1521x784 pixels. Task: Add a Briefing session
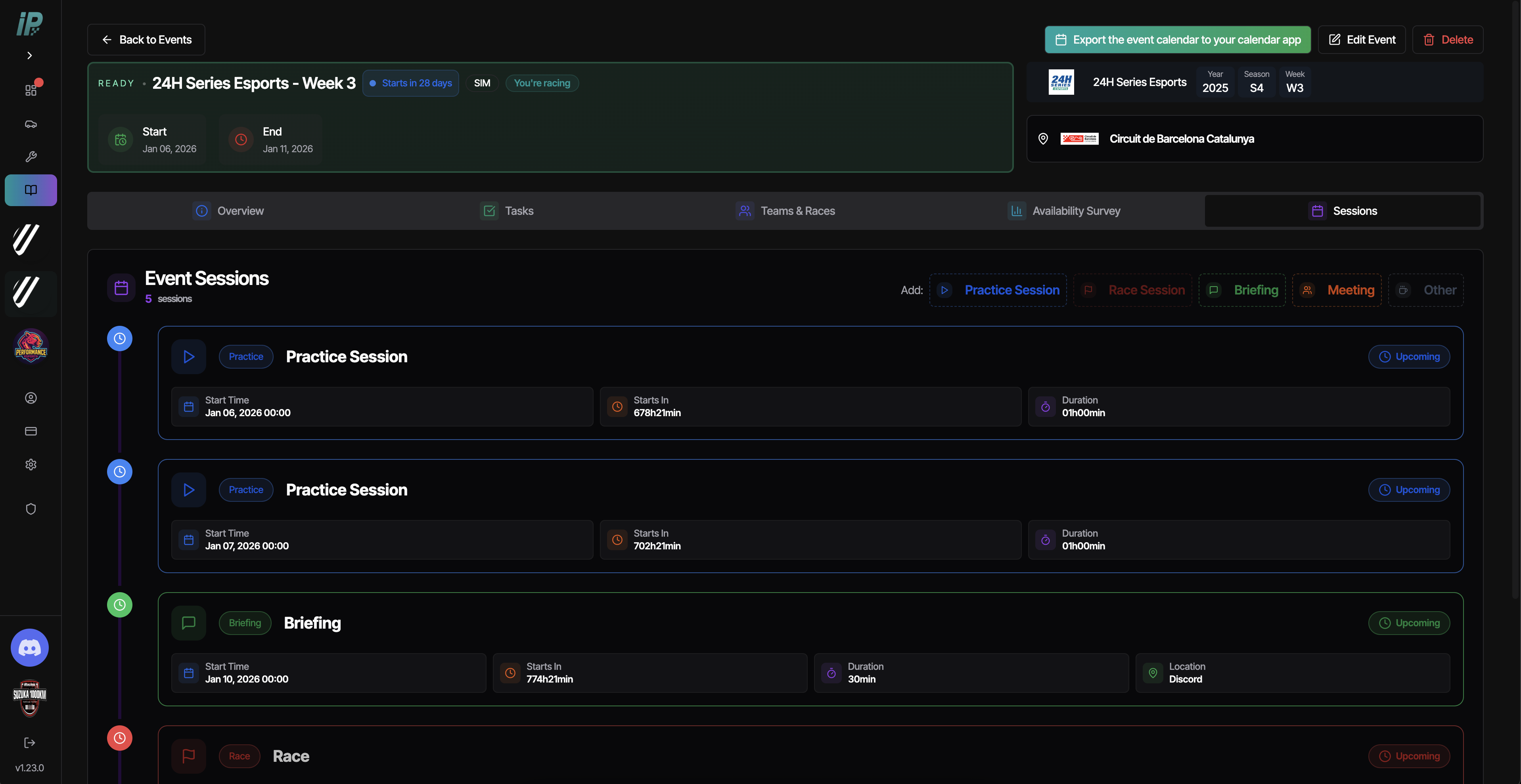point(1242,290)
